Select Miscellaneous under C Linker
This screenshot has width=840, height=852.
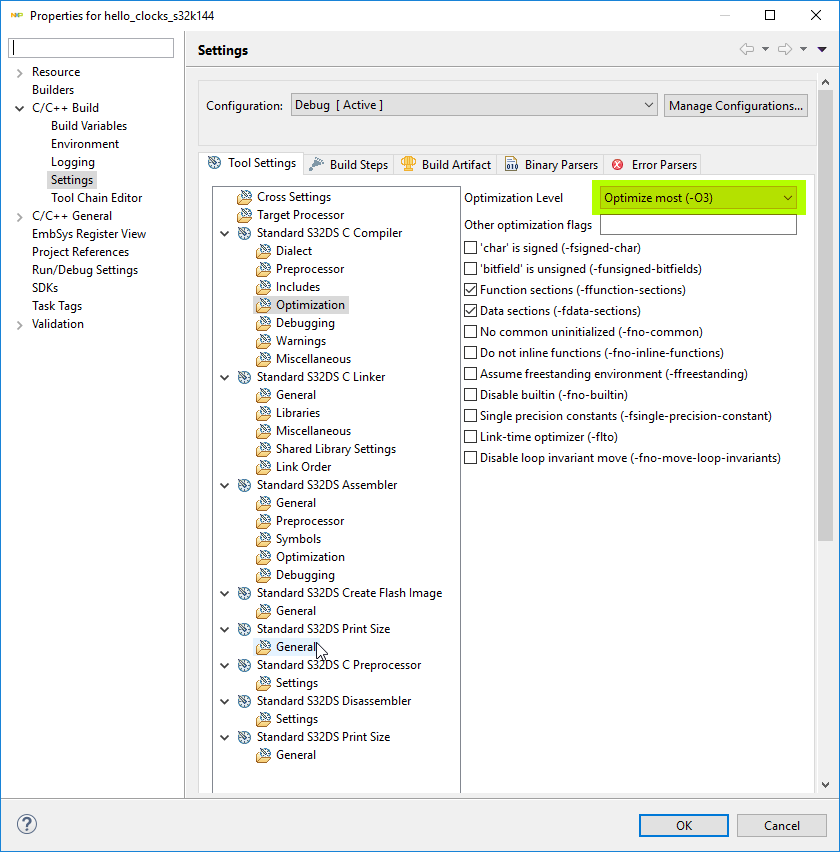point(313,431)
